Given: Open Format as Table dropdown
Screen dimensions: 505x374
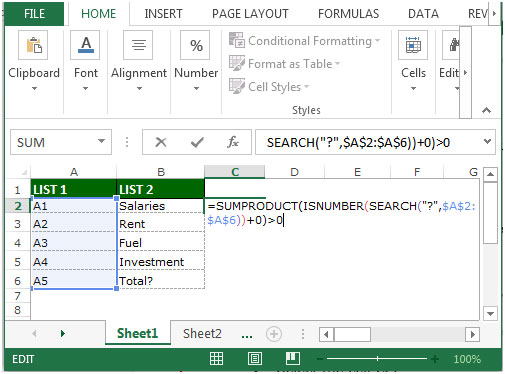Looking at the screenshot, I should [337, 63].
